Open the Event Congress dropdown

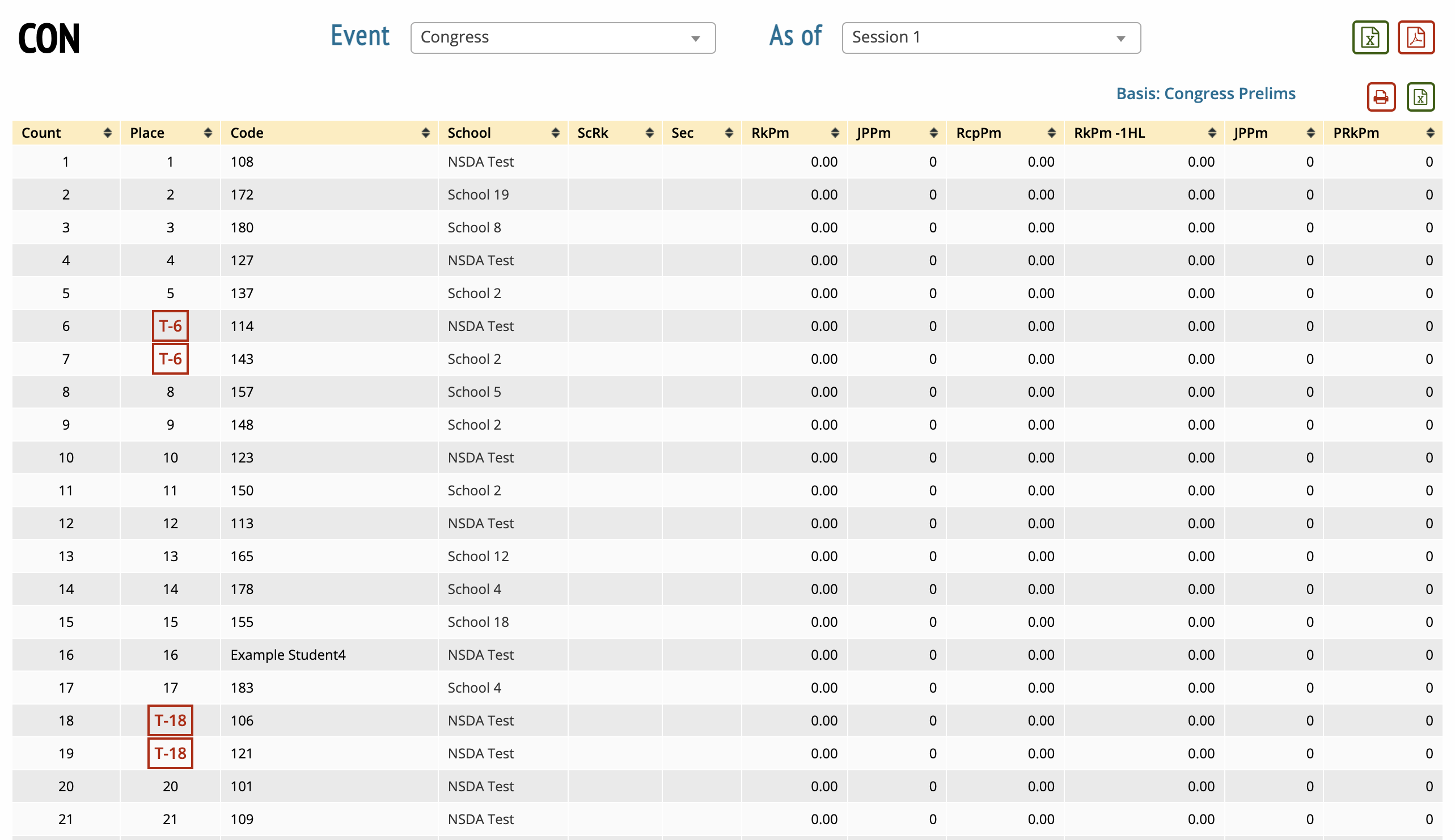(x=562, y=38)
